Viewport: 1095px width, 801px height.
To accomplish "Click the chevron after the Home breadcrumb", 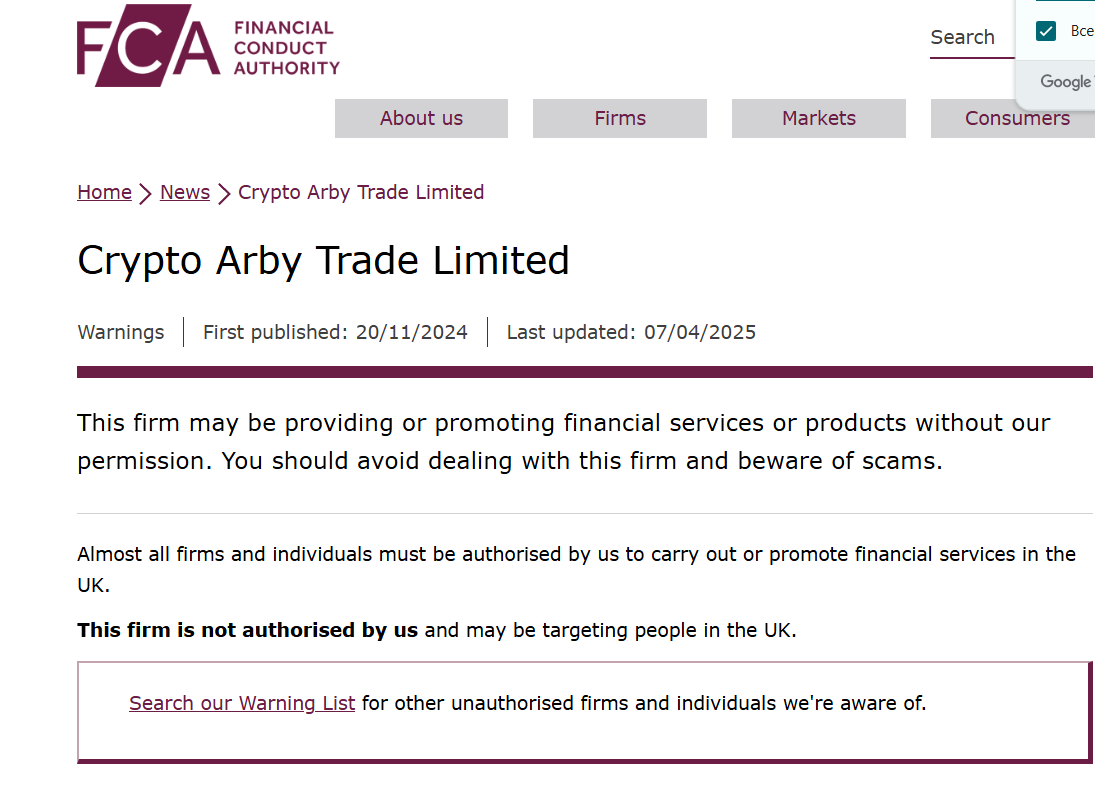I will [145, 193].
